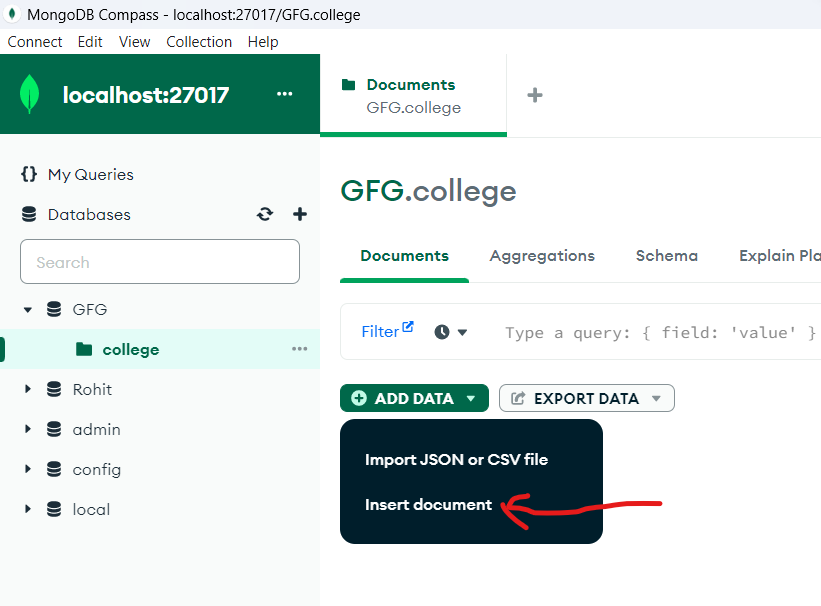Click plus icon to create database
Viewport: 821px width, 606px height.
(x=299, y=214)
